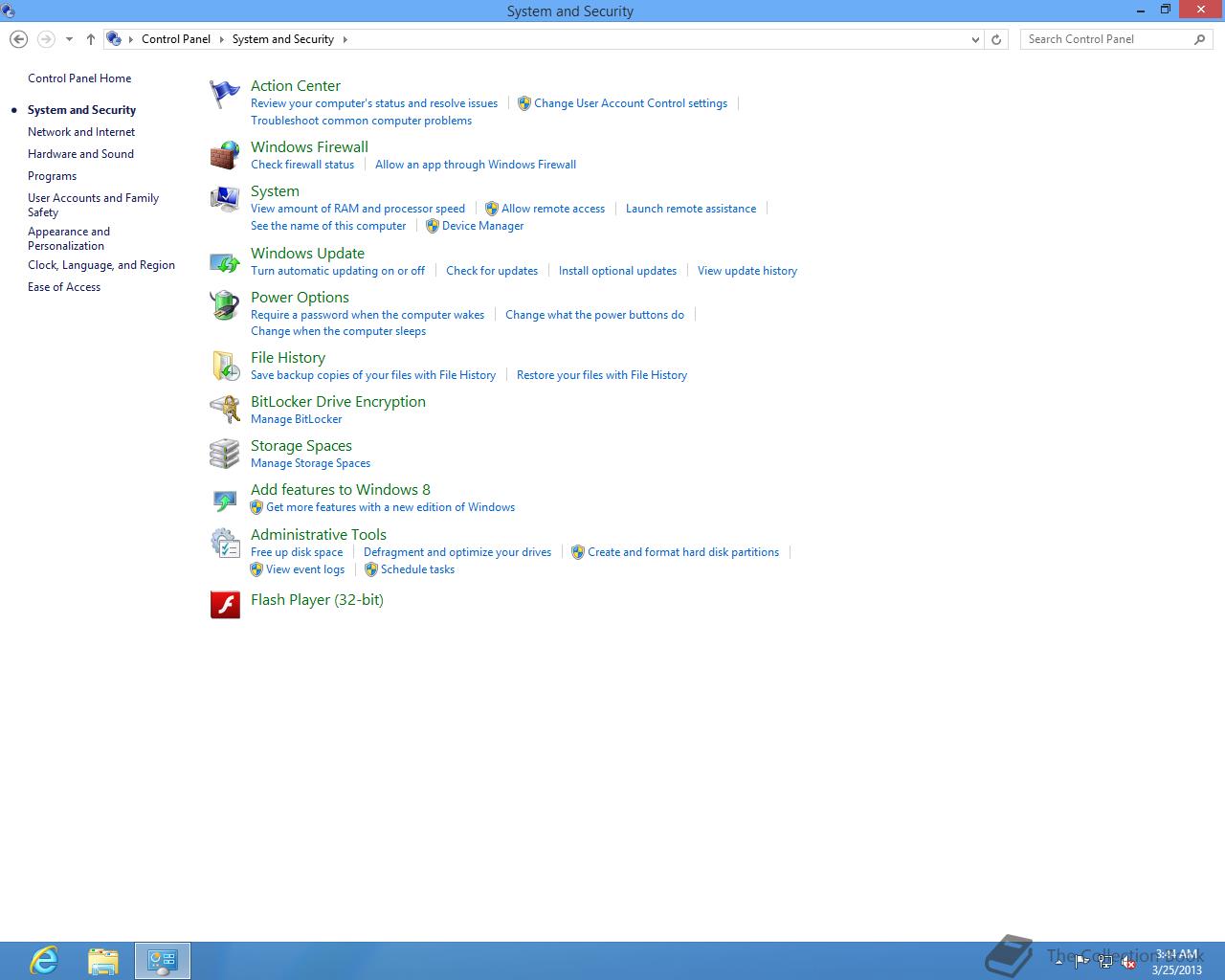Open the System computer icon
This screenshot has width=1225, height=980.
pyautogui.click(x=225, y=199)
